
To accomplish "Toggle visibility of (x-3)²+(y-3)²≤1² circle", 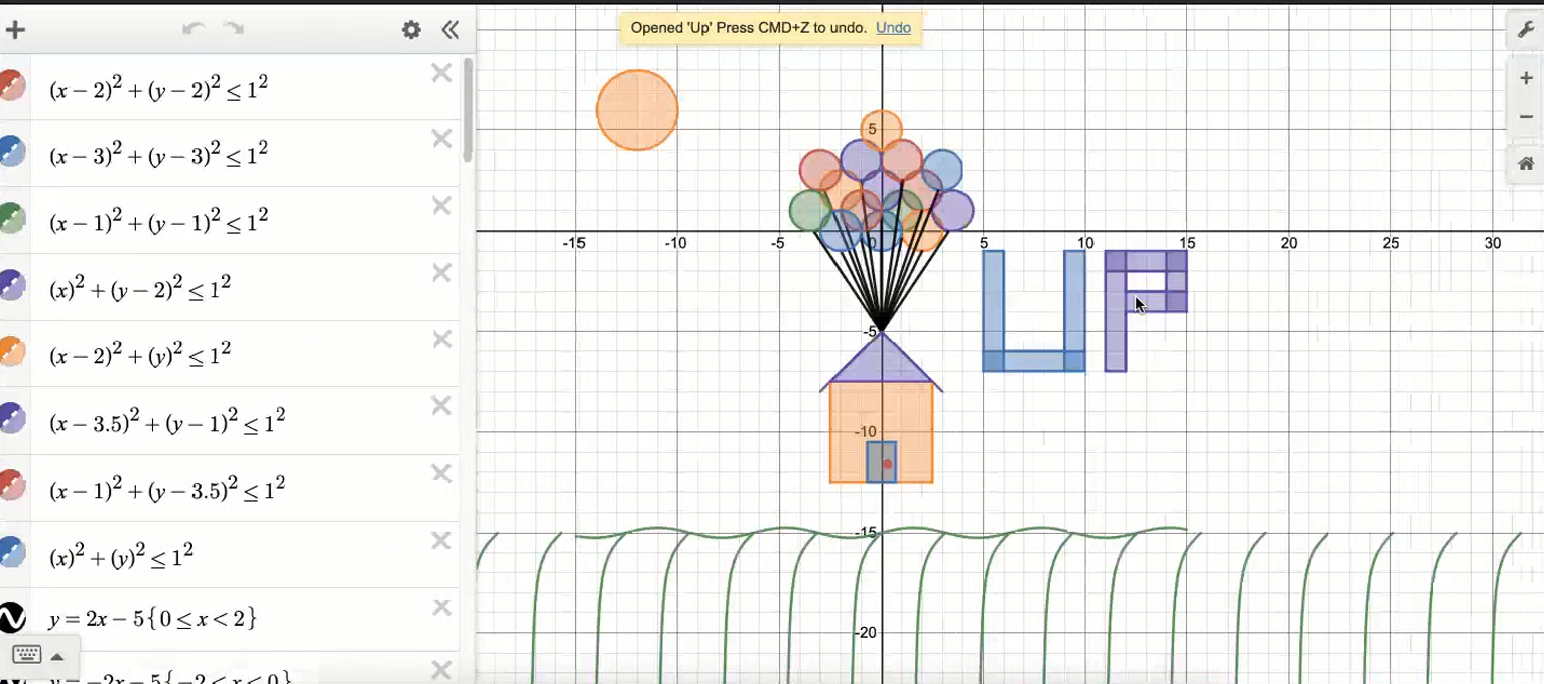I will tap(11, 152).
